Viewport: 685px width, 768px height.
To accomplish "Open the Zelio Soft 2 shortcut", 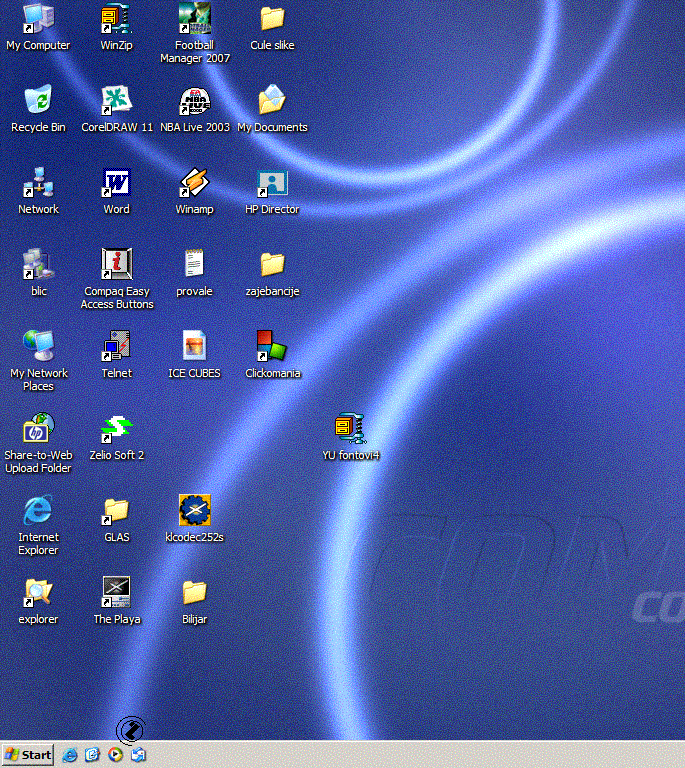I will (x=116, y=429).
